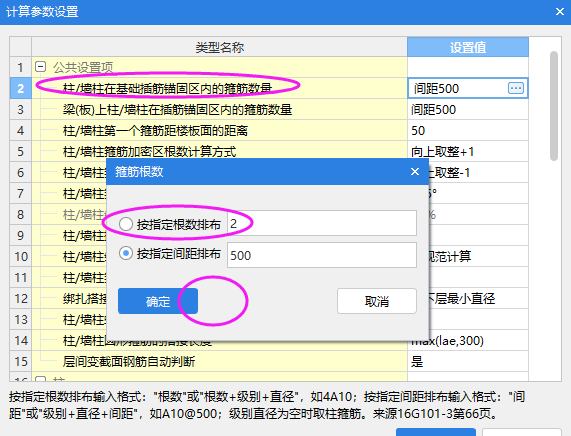The image size is (571, 436).
Task: Click the spacing input field containing 500
Action: point(322,255)
